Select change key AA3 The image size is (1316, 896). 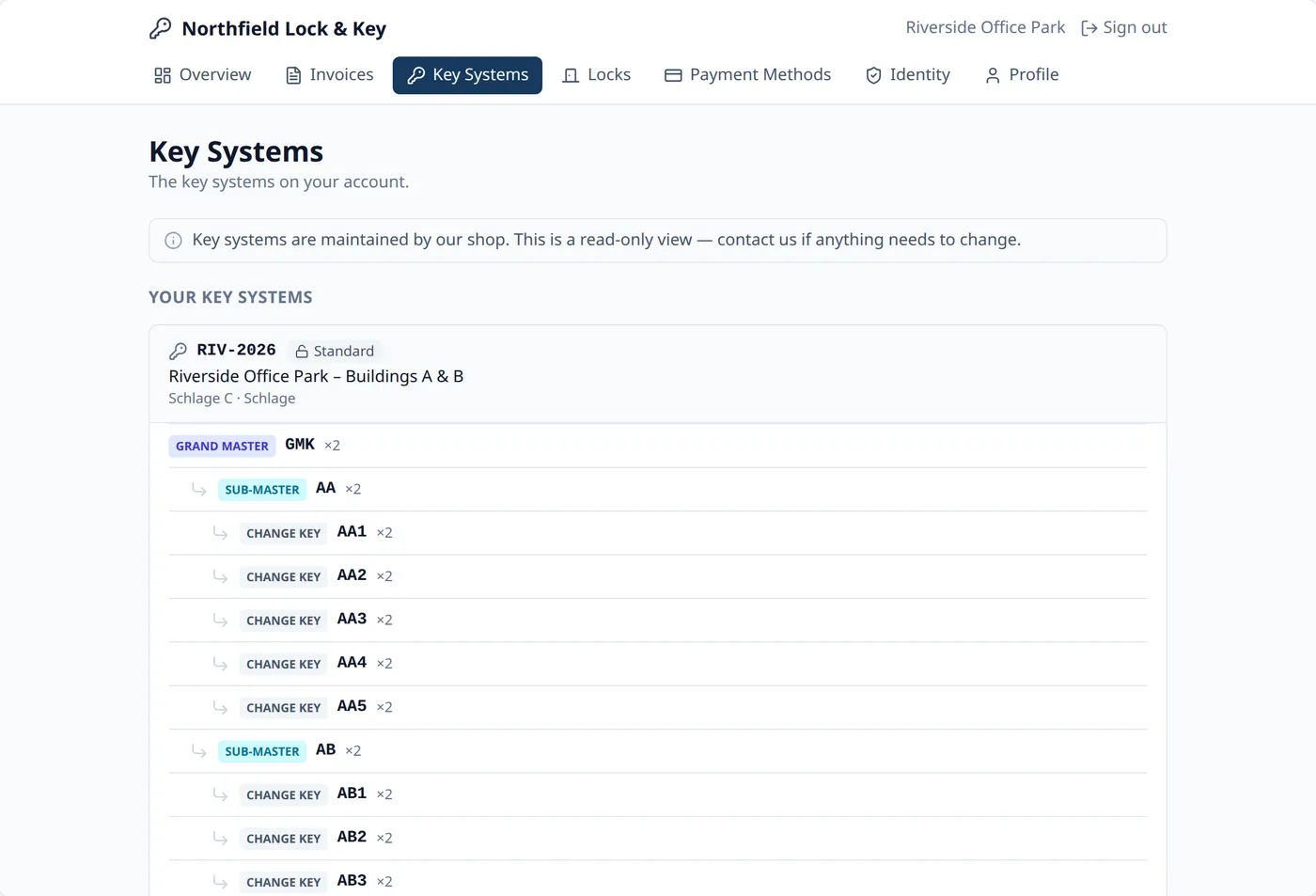click(352, 619)
